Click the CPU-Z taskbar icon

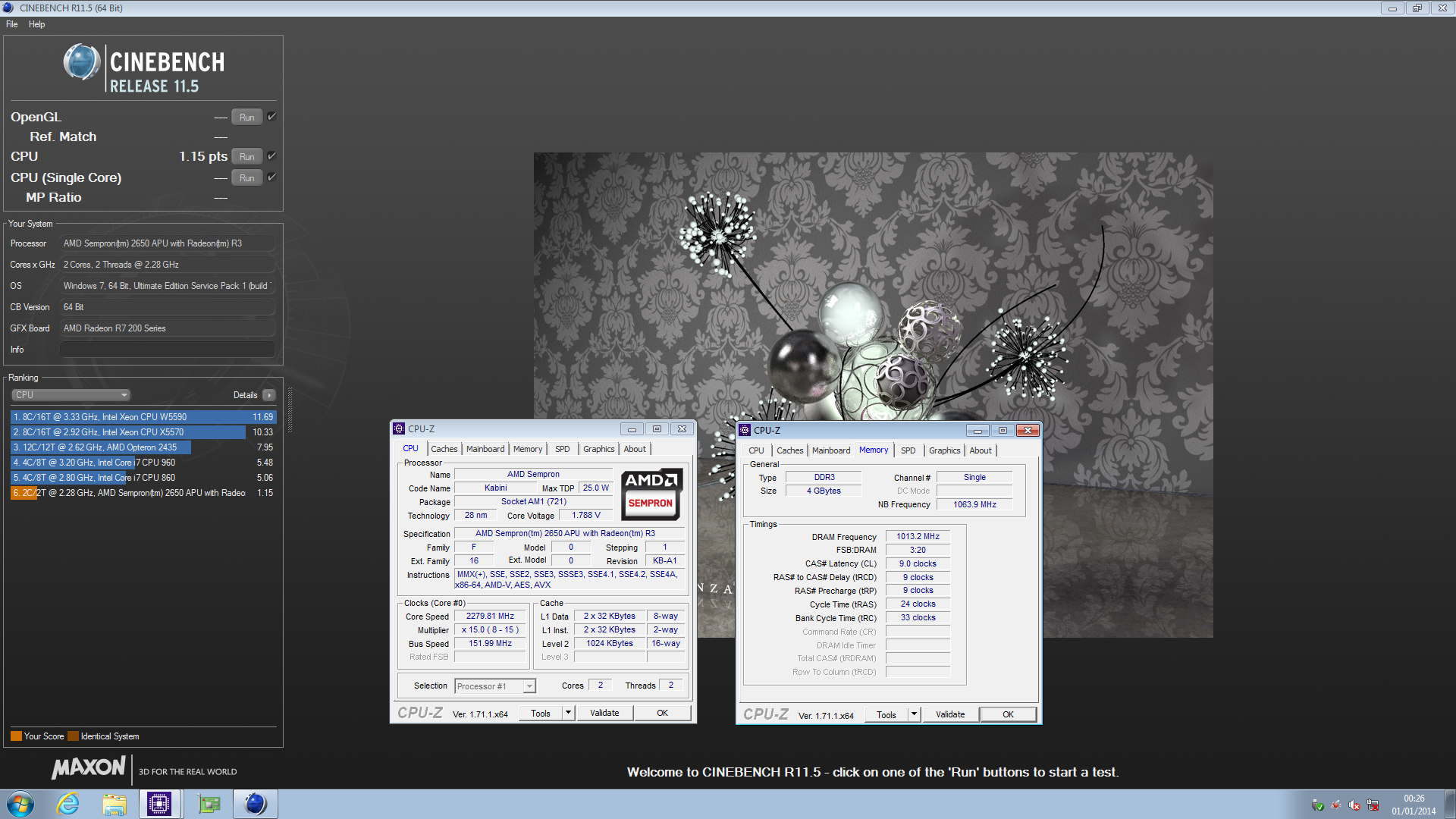(159, 804)
